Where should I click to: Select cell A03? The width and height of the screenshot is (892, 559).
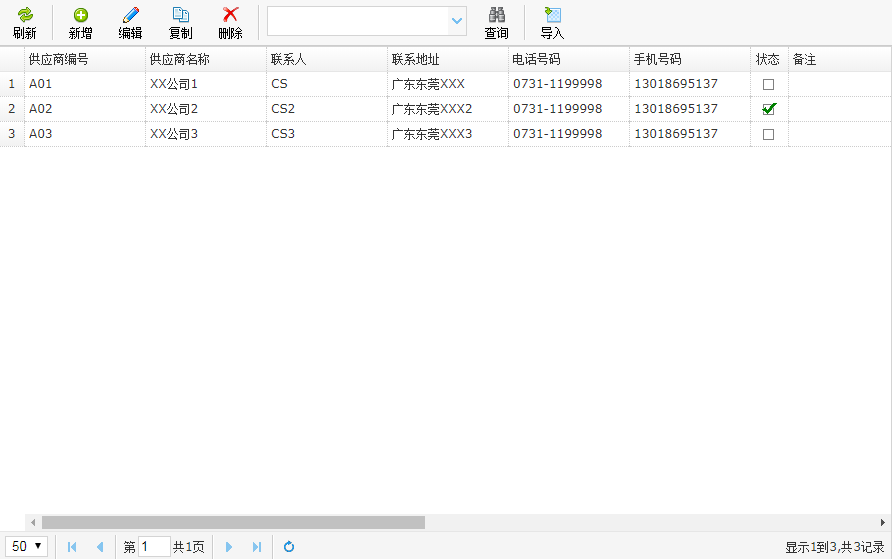click(x=85, y=134)
